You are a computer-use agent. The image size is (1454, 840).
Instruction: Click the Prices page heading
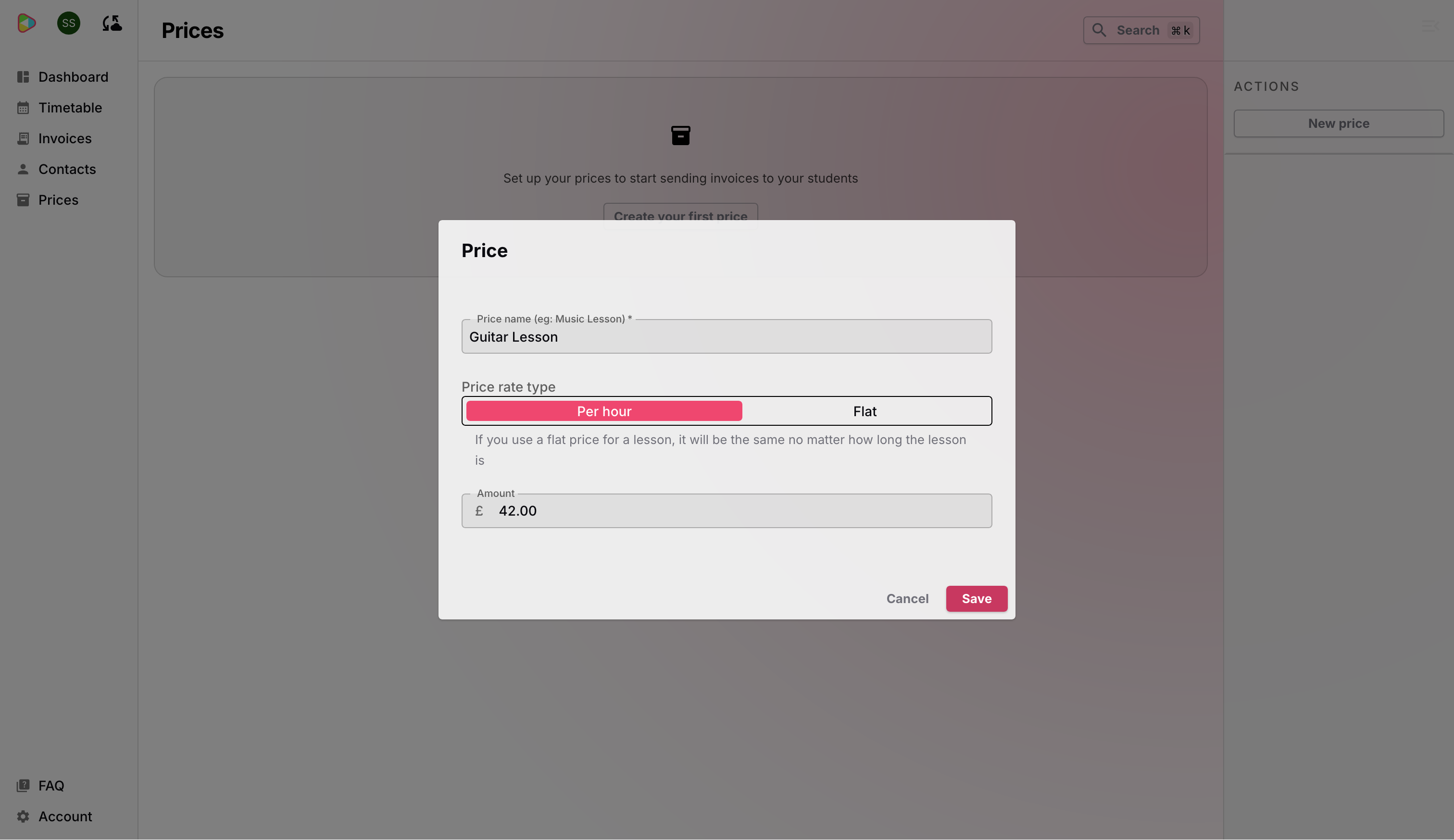(193, 31)
